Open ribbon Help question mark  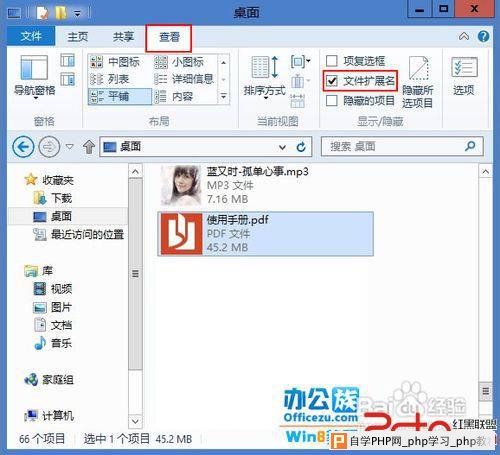483,36
